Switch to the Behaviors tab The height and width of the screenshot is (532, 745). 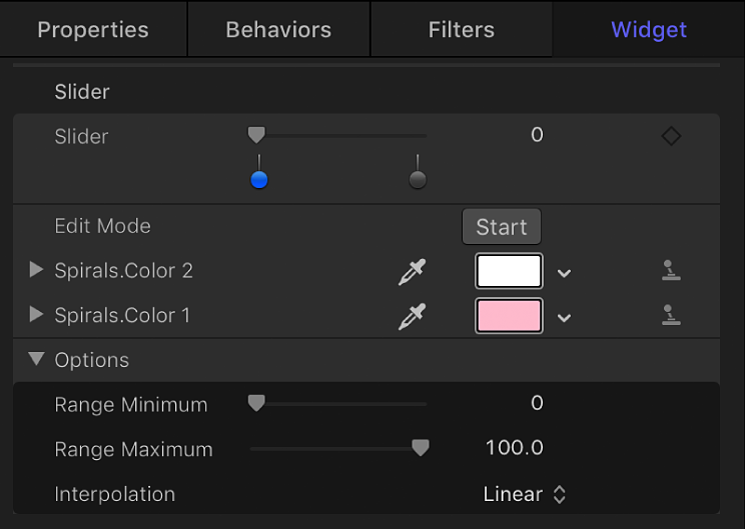coord(279,29)
